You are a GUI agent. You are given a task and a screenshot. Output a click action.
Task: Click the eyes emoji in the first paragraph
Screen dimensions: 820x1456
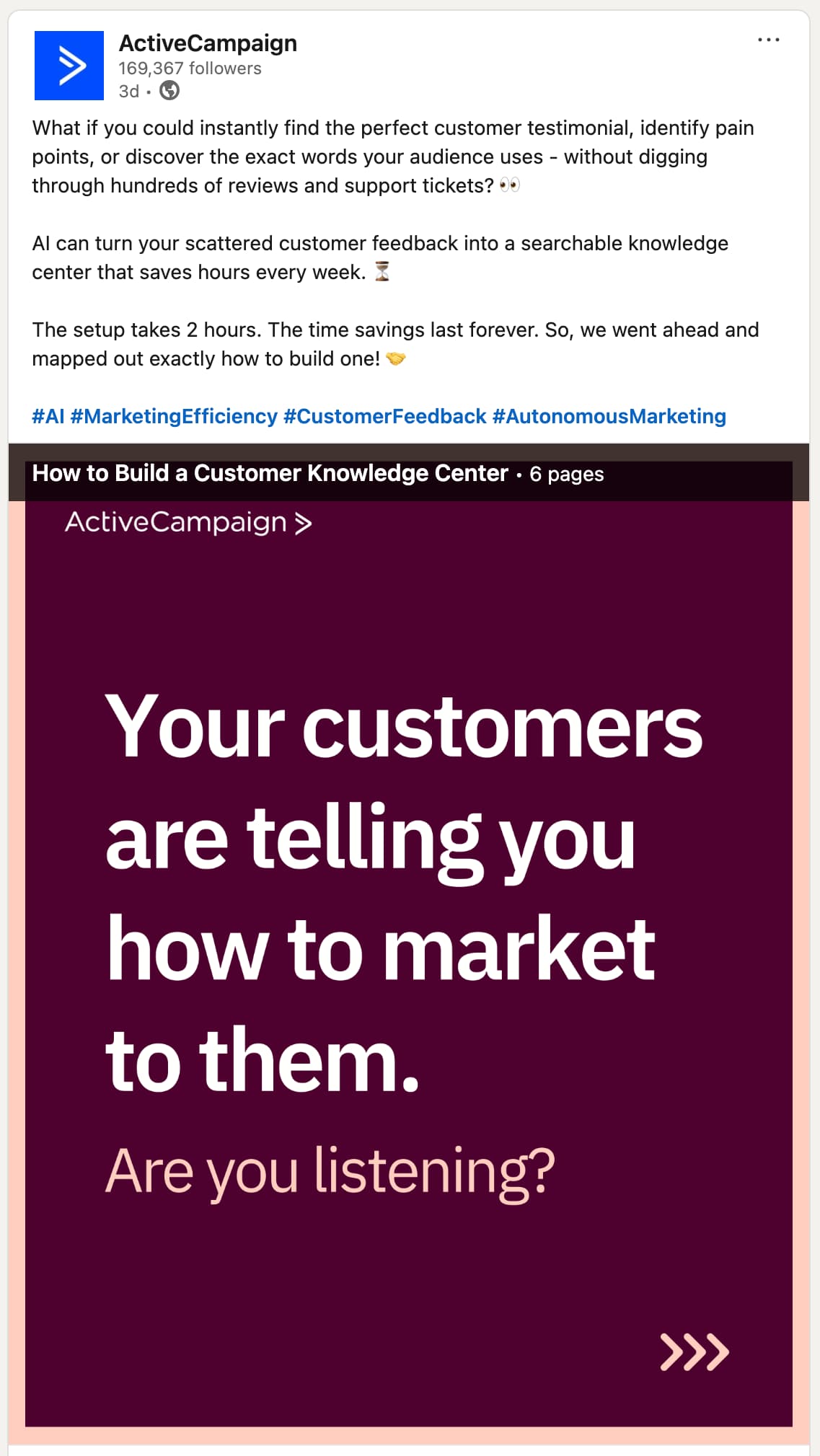pyautogui.click(x=511, y=184)
